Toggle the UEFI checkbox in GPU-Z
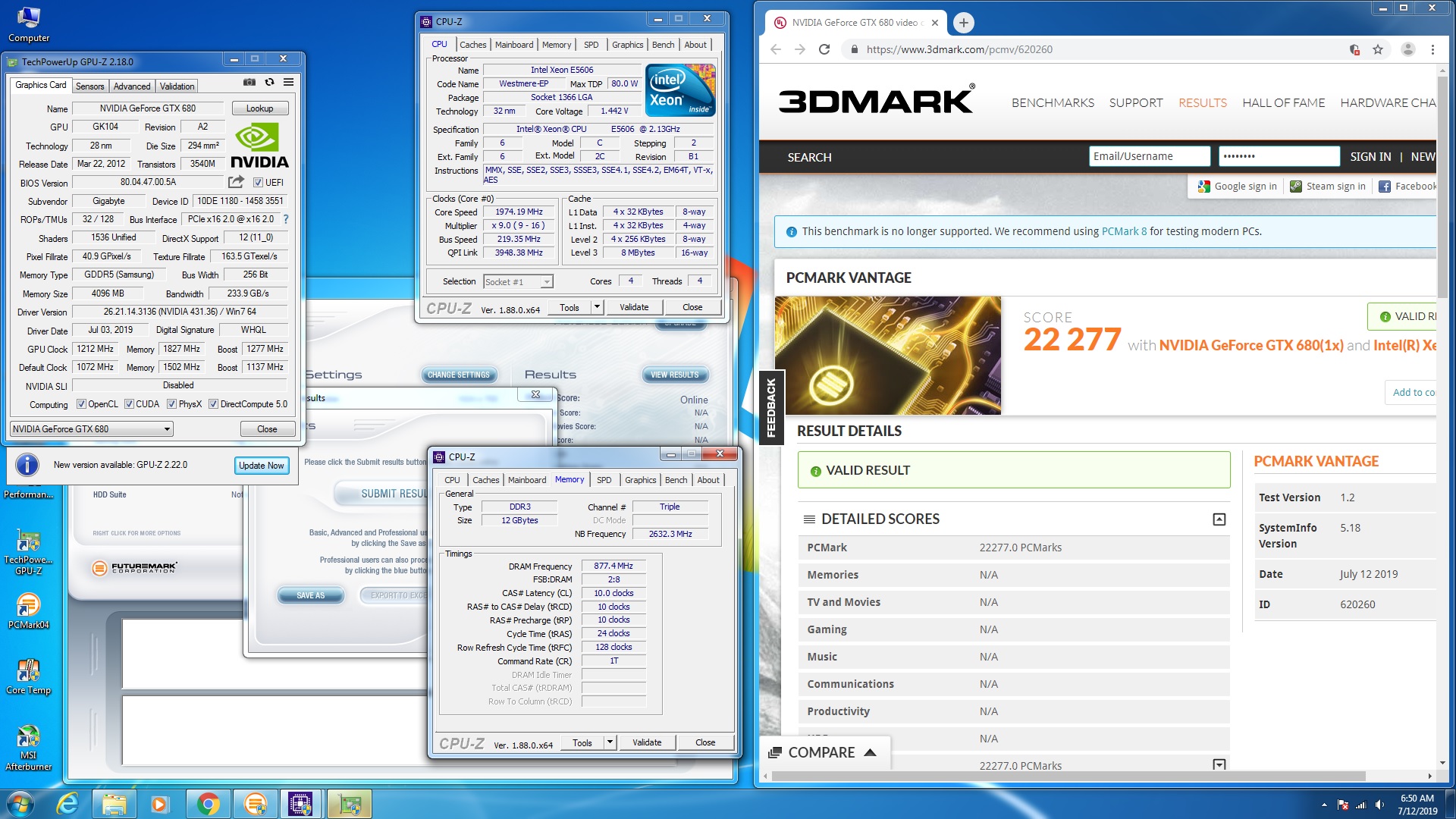This screenshot has width=1456, height=819. (x=258, y=183)
